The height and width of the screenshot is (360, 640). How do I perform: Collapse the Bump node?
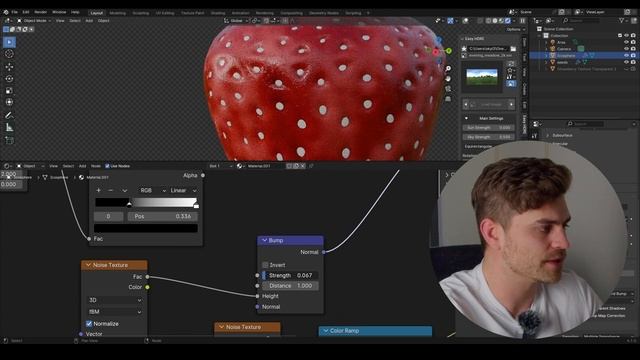click(264, 240)
